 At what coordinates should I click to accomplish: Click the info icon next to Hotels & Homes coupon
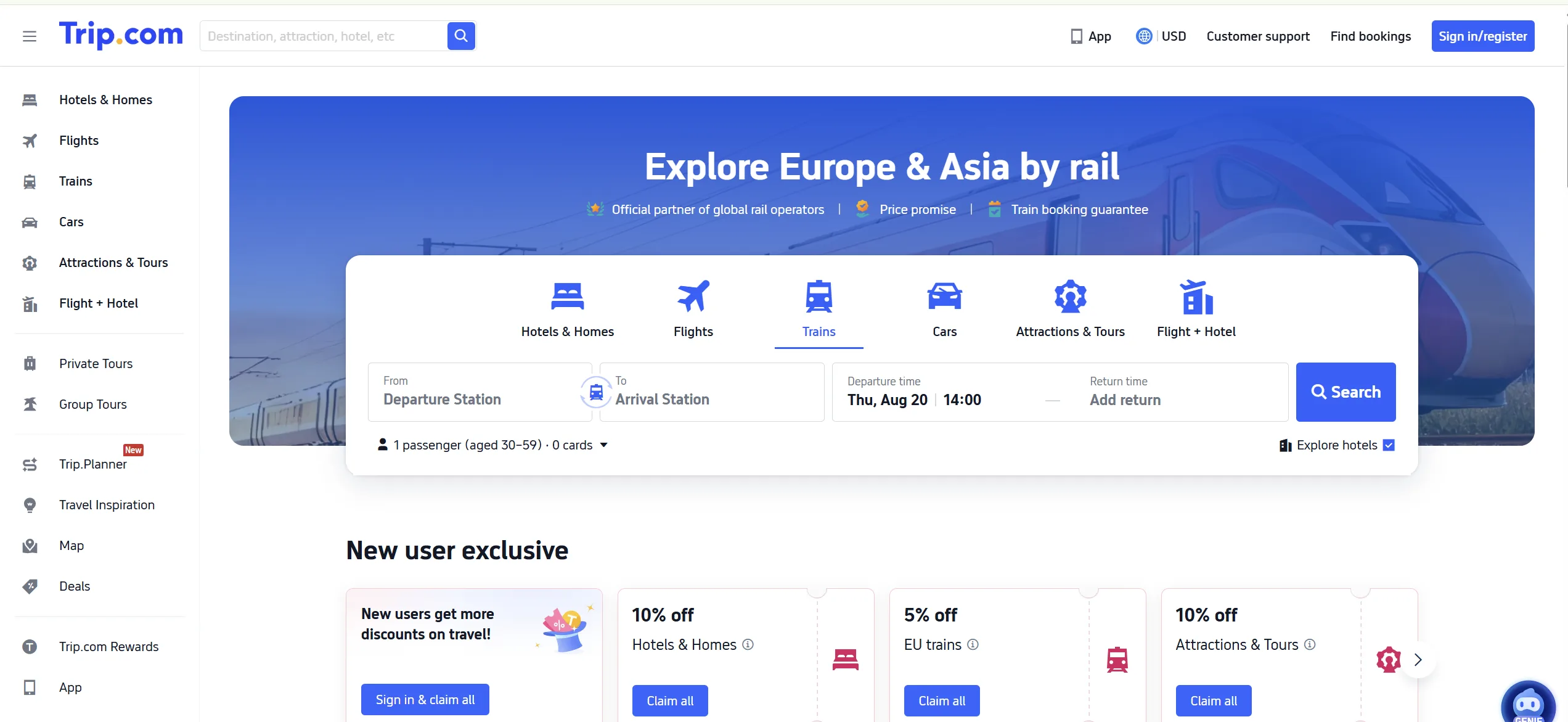tap(748, 644)
